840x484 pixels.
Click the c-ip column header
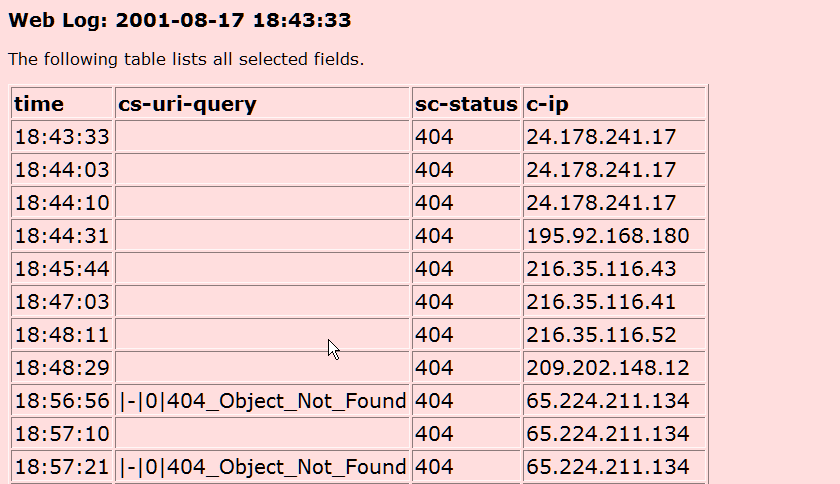coord(614,103)
